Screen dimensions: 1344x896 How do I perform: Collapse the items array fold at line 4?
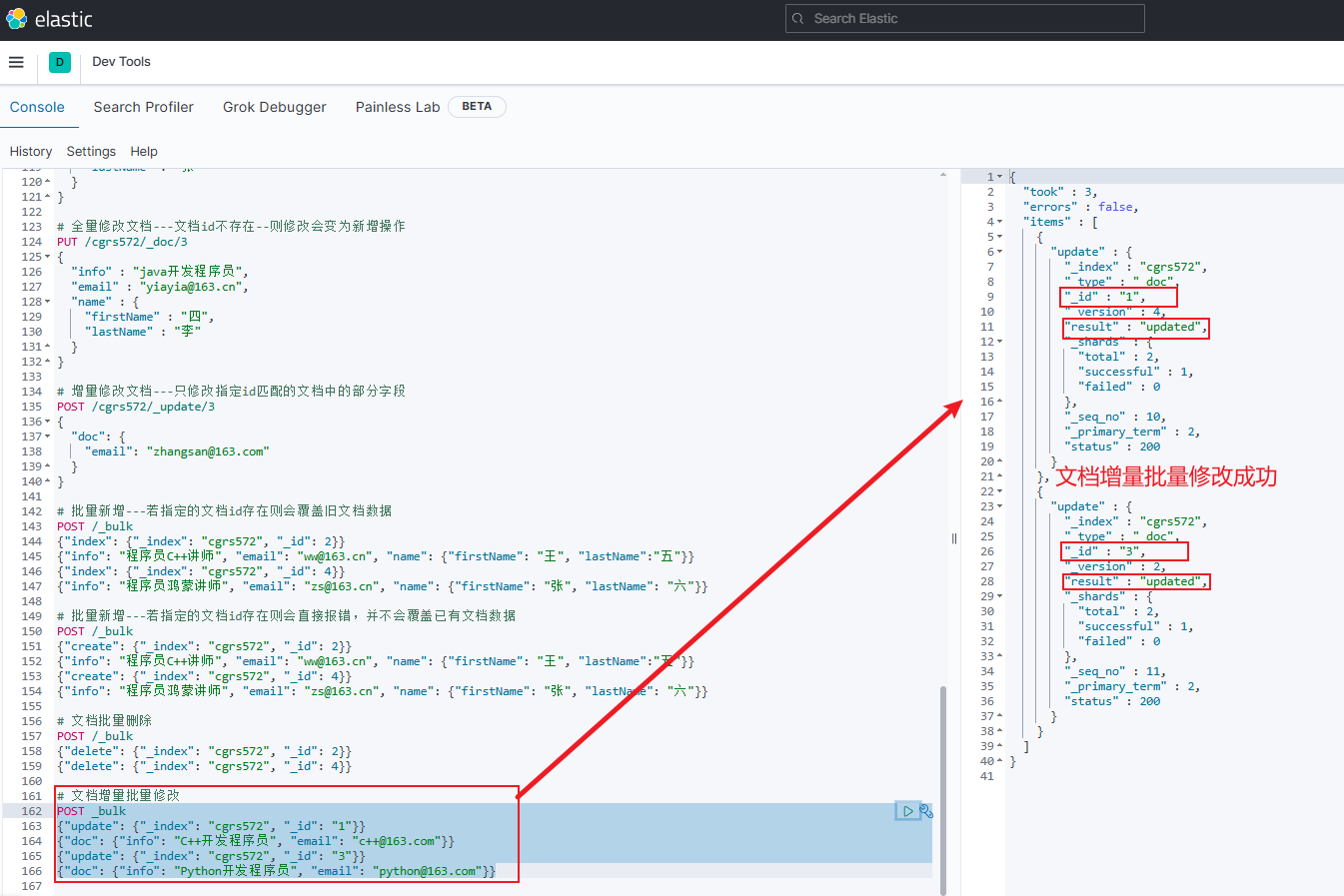pyautogui.click(x=999, y=222)
